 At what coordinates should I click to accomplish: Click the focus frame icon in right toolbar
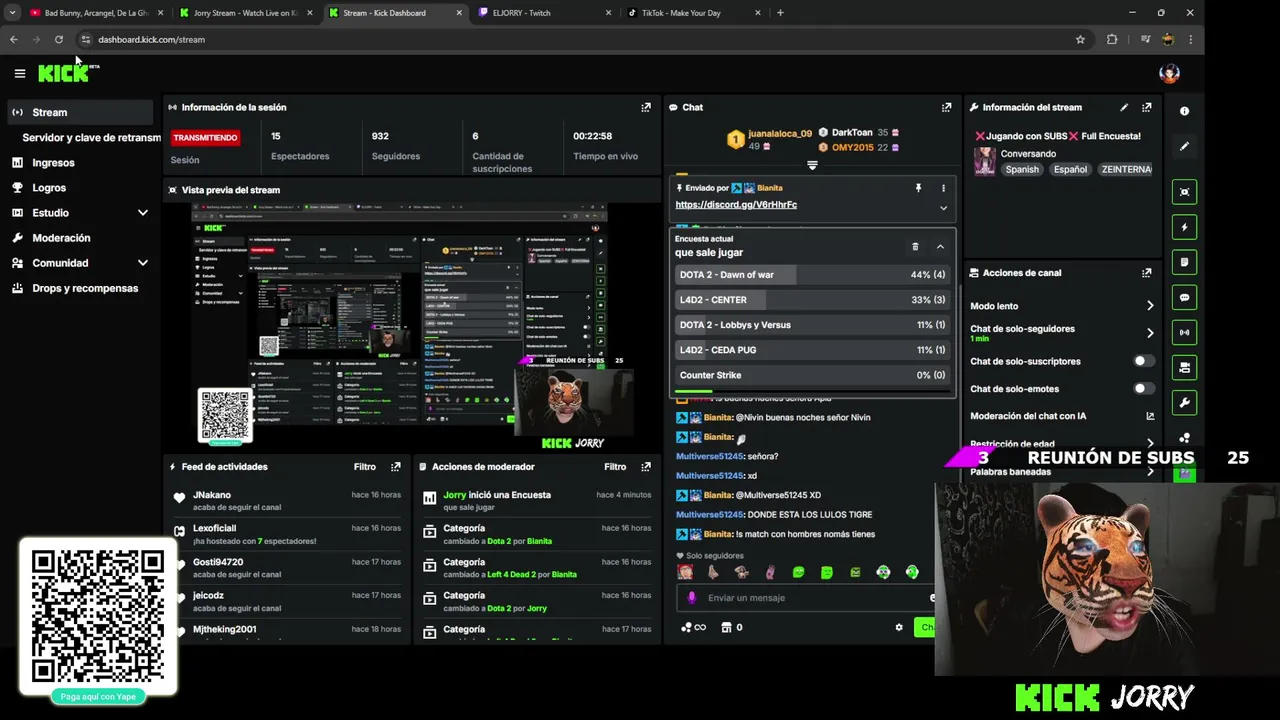1184,192
